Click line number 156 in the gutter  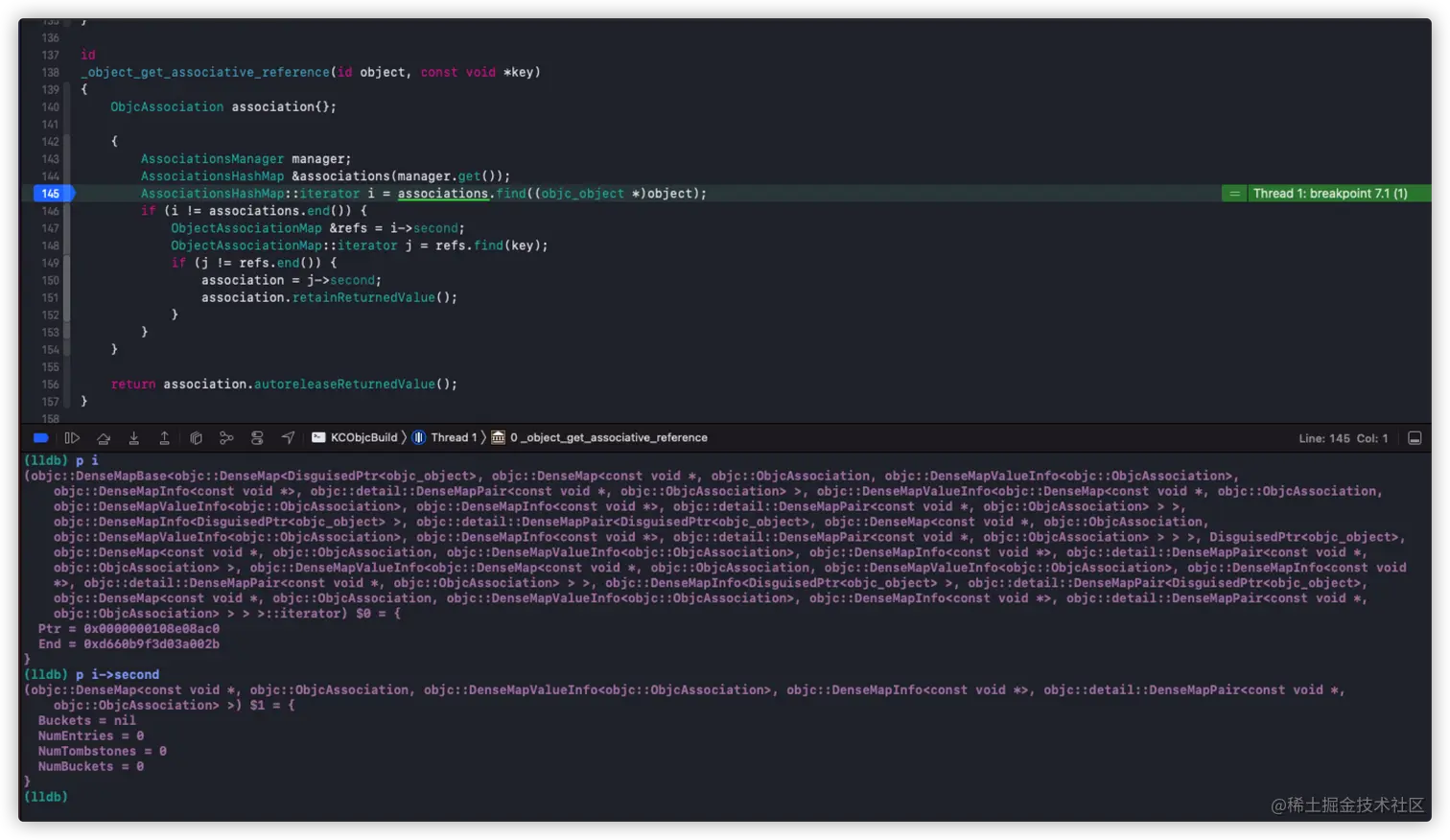51,385
